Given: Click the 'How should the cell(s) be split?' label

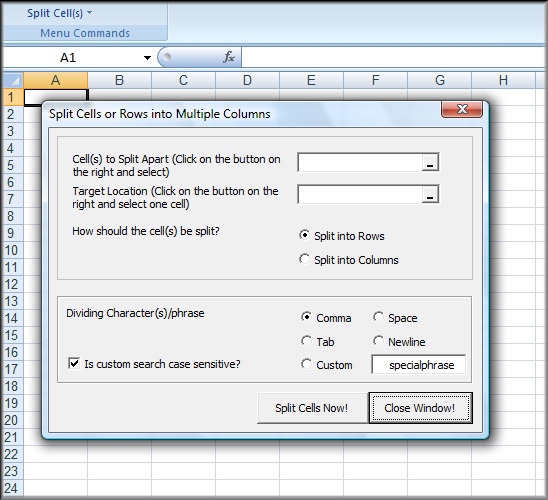Looking at the screenshot, I should tap(146, 231).
